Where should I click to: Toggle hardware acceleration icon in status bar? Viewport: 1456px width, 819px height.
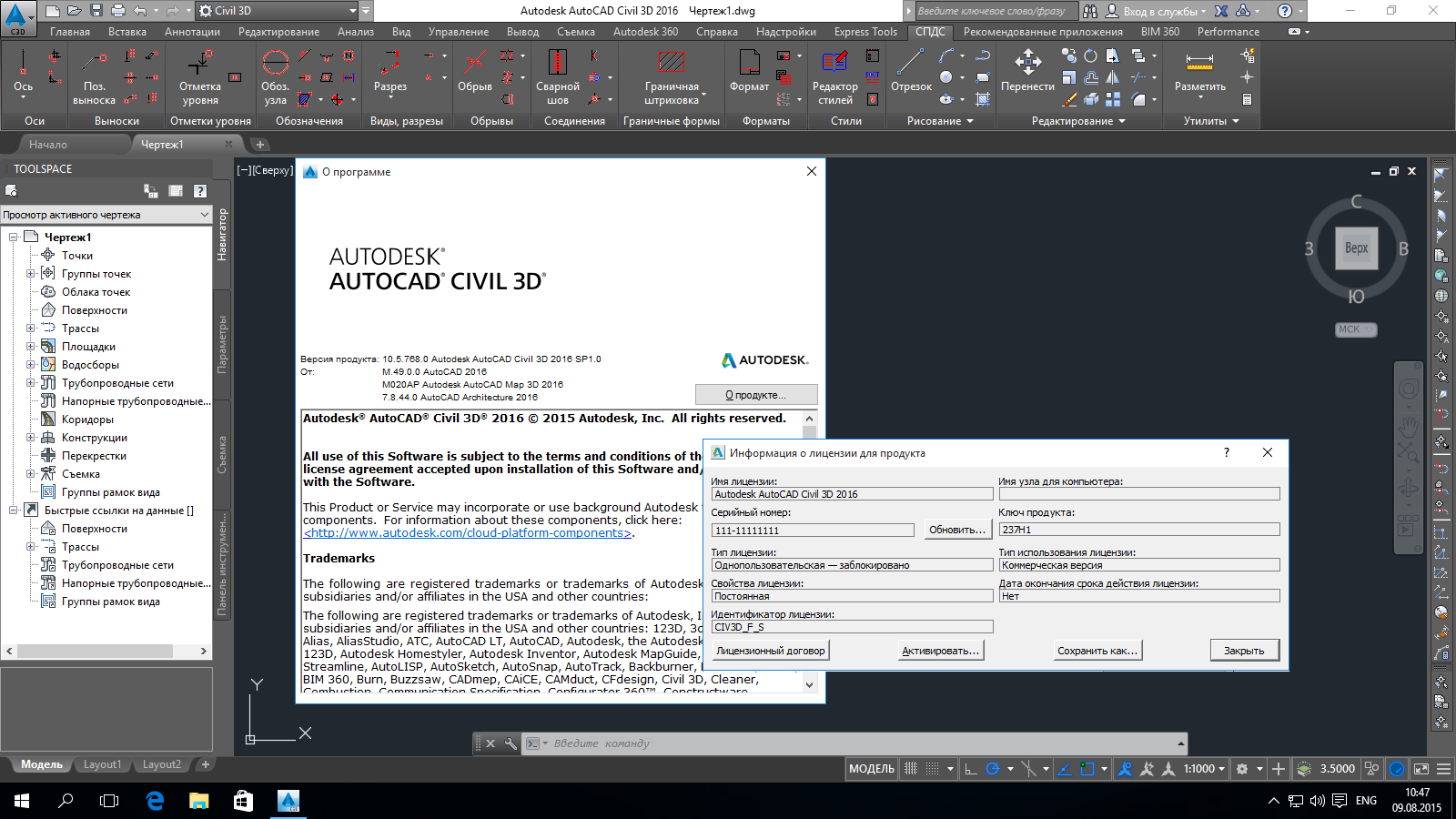tap(1398, 769)
